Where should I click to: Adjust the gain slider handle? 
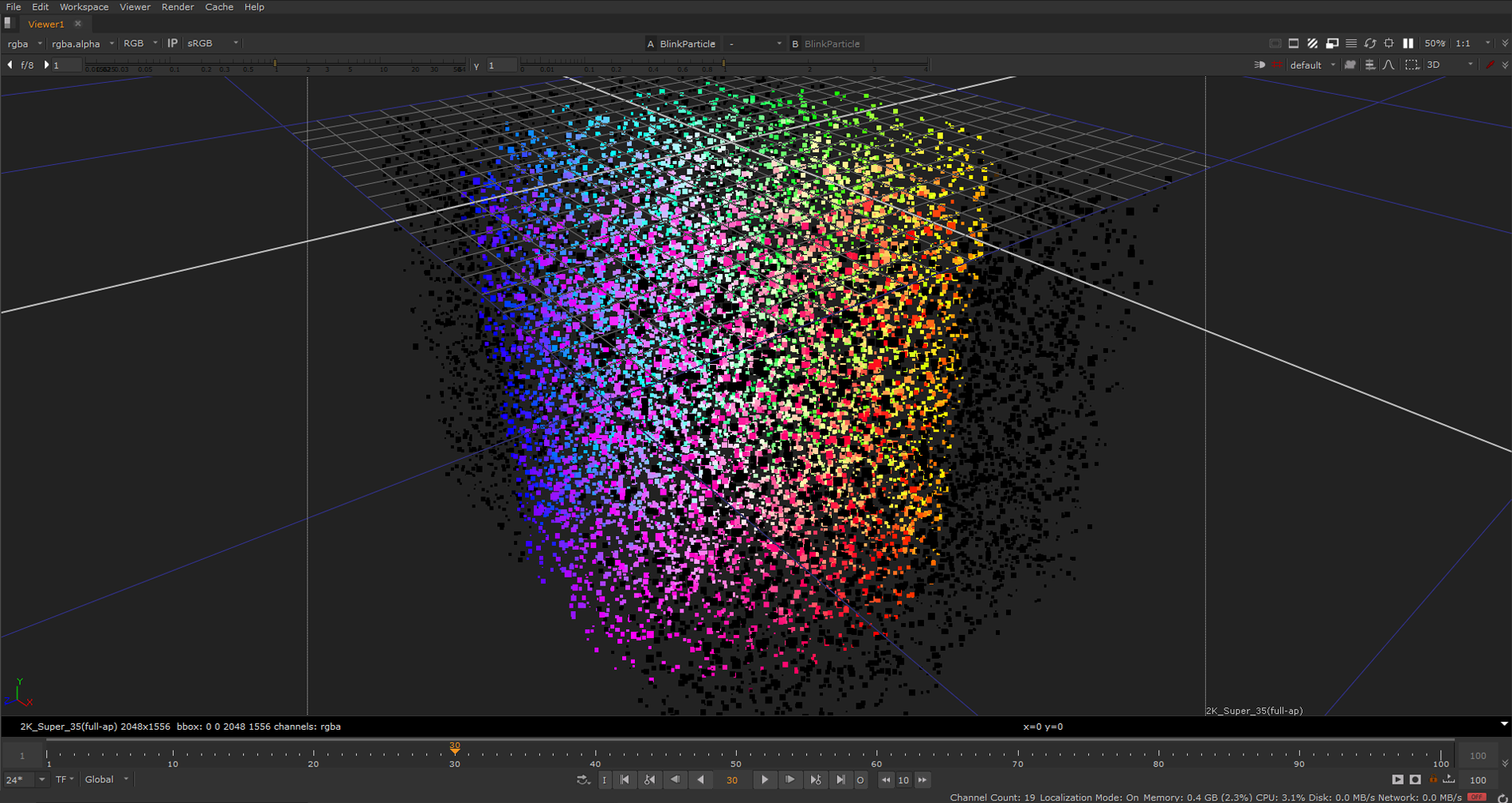(x=275, y=64)
